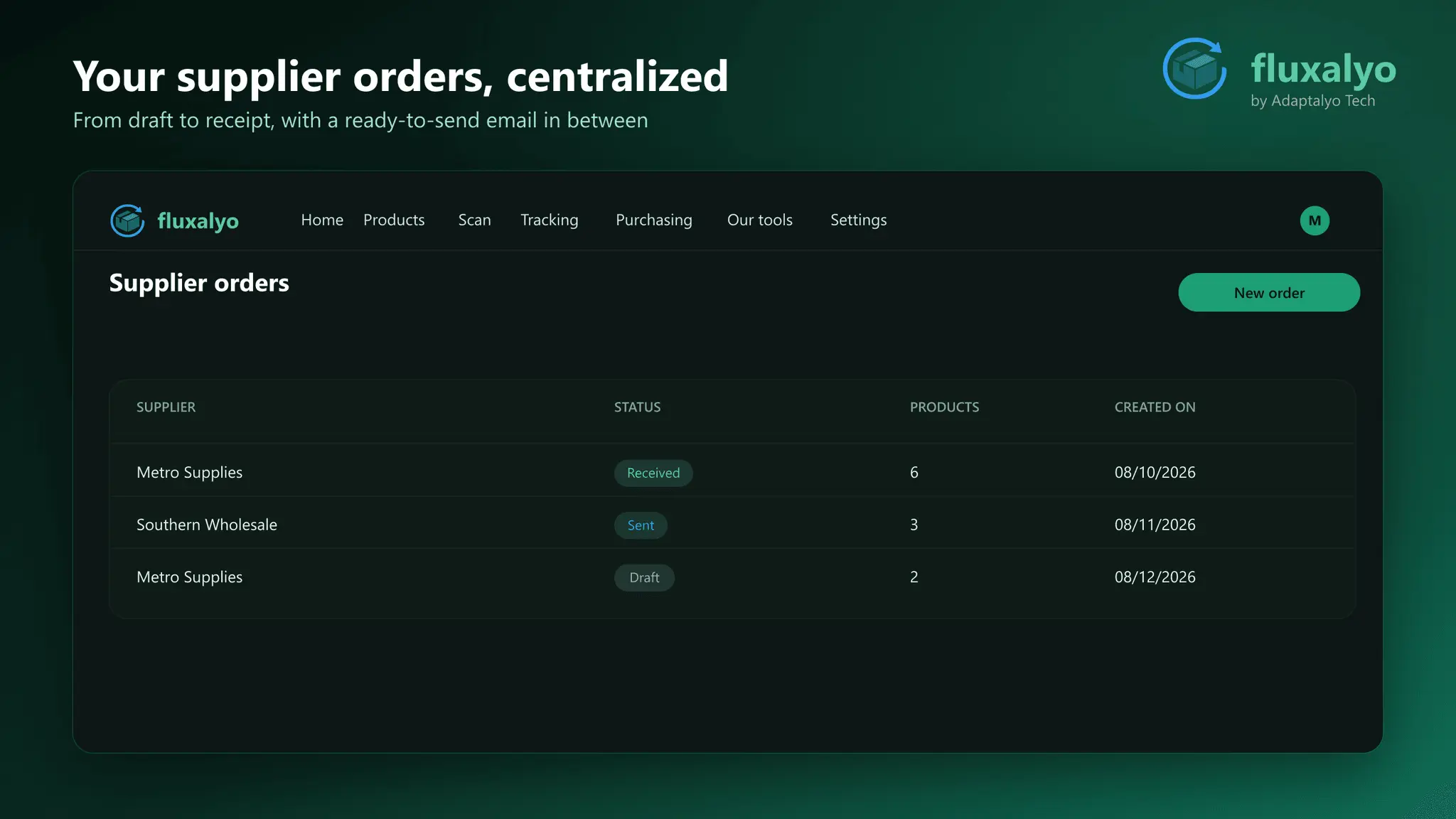Select the date 08/12/2026
This screenshot has height=819, width=1456.
point(1155,577)
